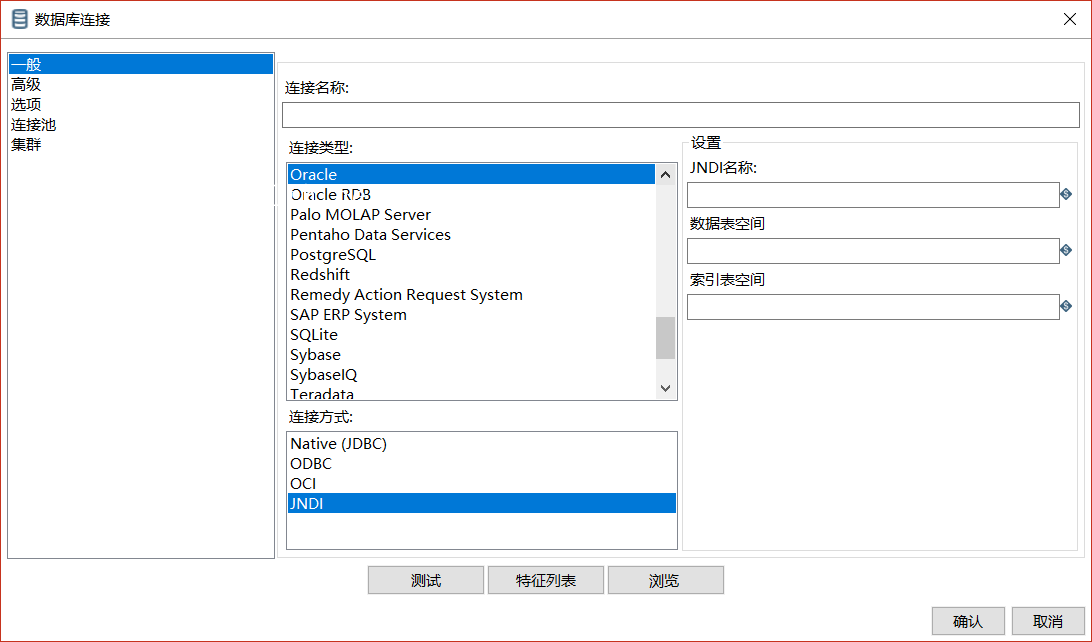Switch to the 选项 category
Viewport: 1092px width, 642px height.
(x=141, y=104)
